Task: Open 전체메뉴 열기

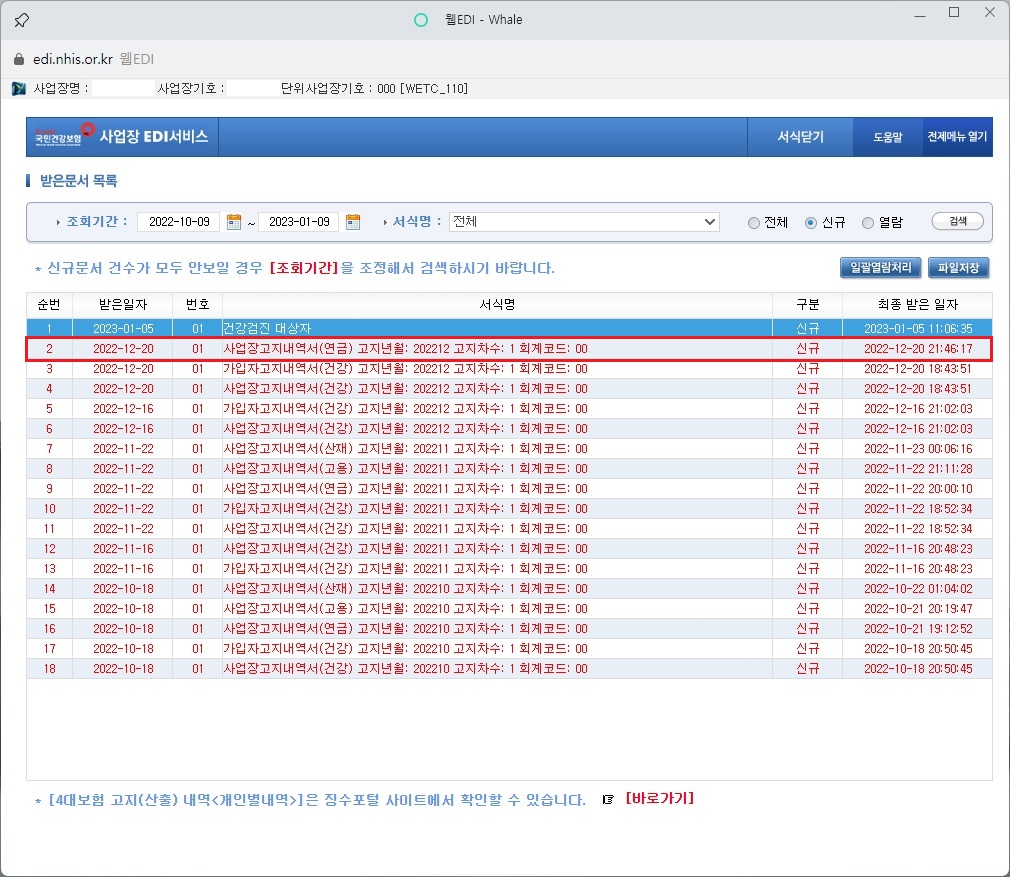Action: [x=957, y=137]
